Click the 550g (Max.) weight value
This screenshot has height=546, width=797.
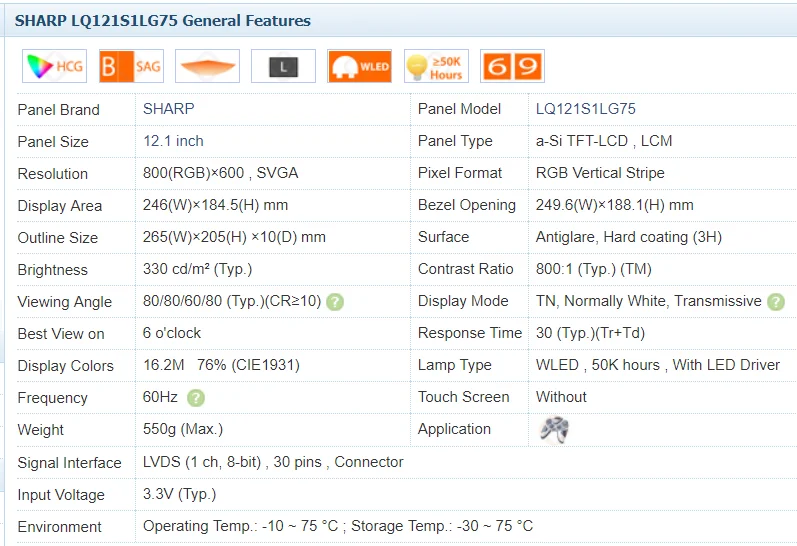pyautogui.click(x=183, y=429)
